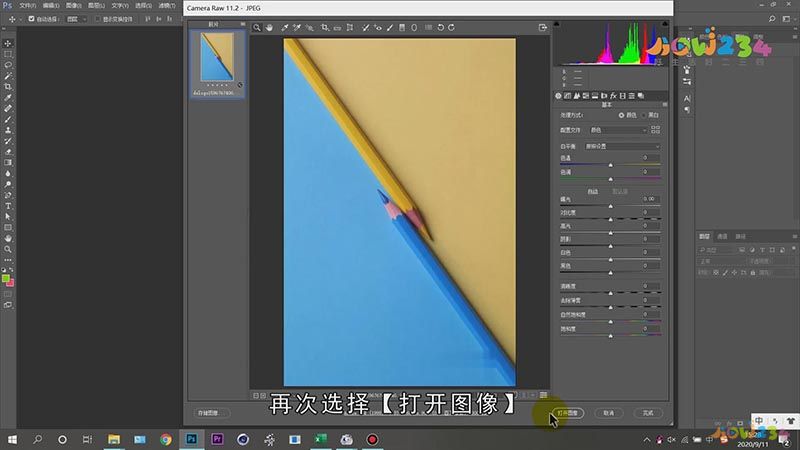Click the 存储图像 (Save Image) button

[212, 413]
